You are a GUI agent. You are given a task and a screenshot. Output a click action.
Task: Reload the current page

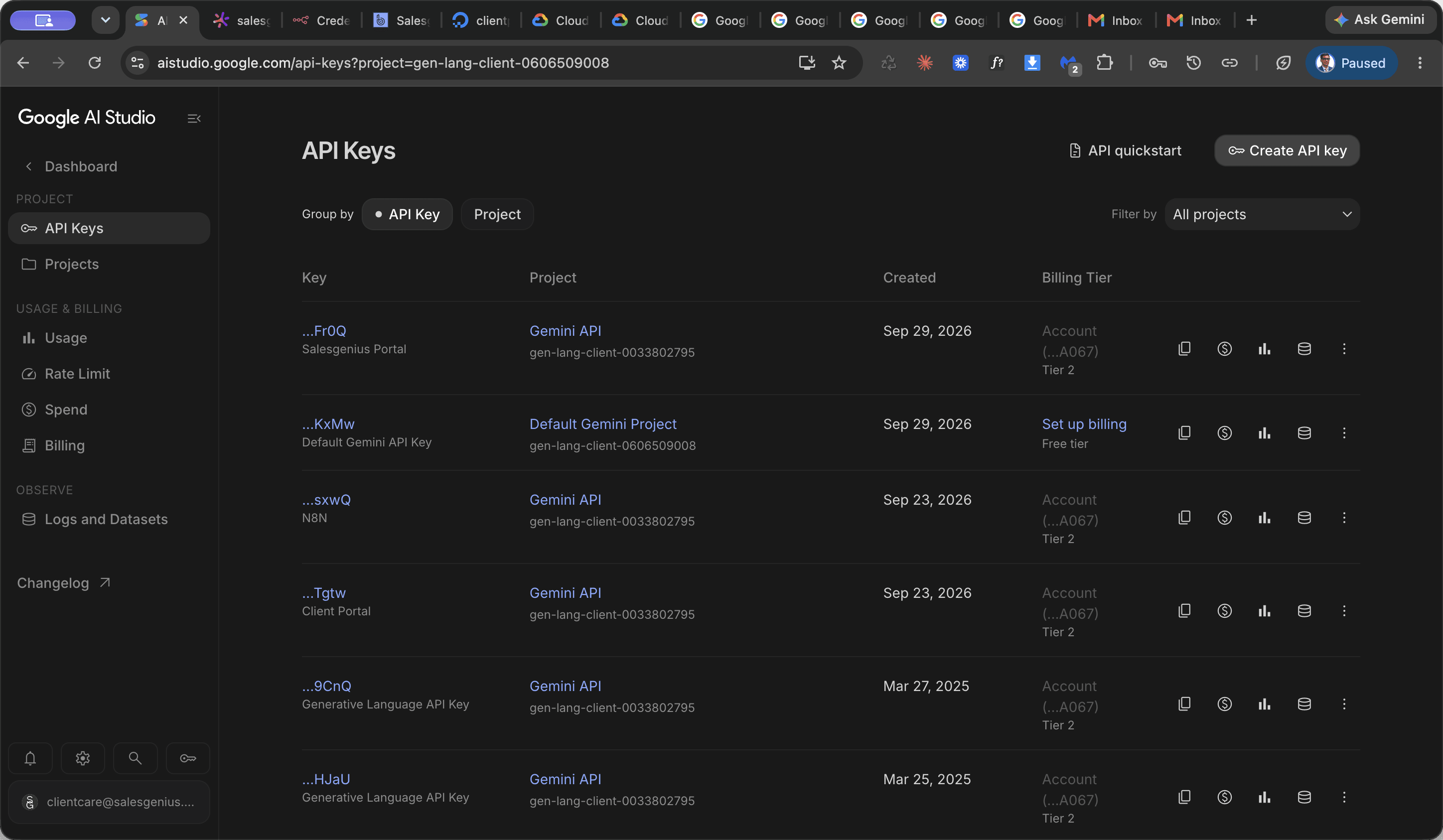(95, 62)
